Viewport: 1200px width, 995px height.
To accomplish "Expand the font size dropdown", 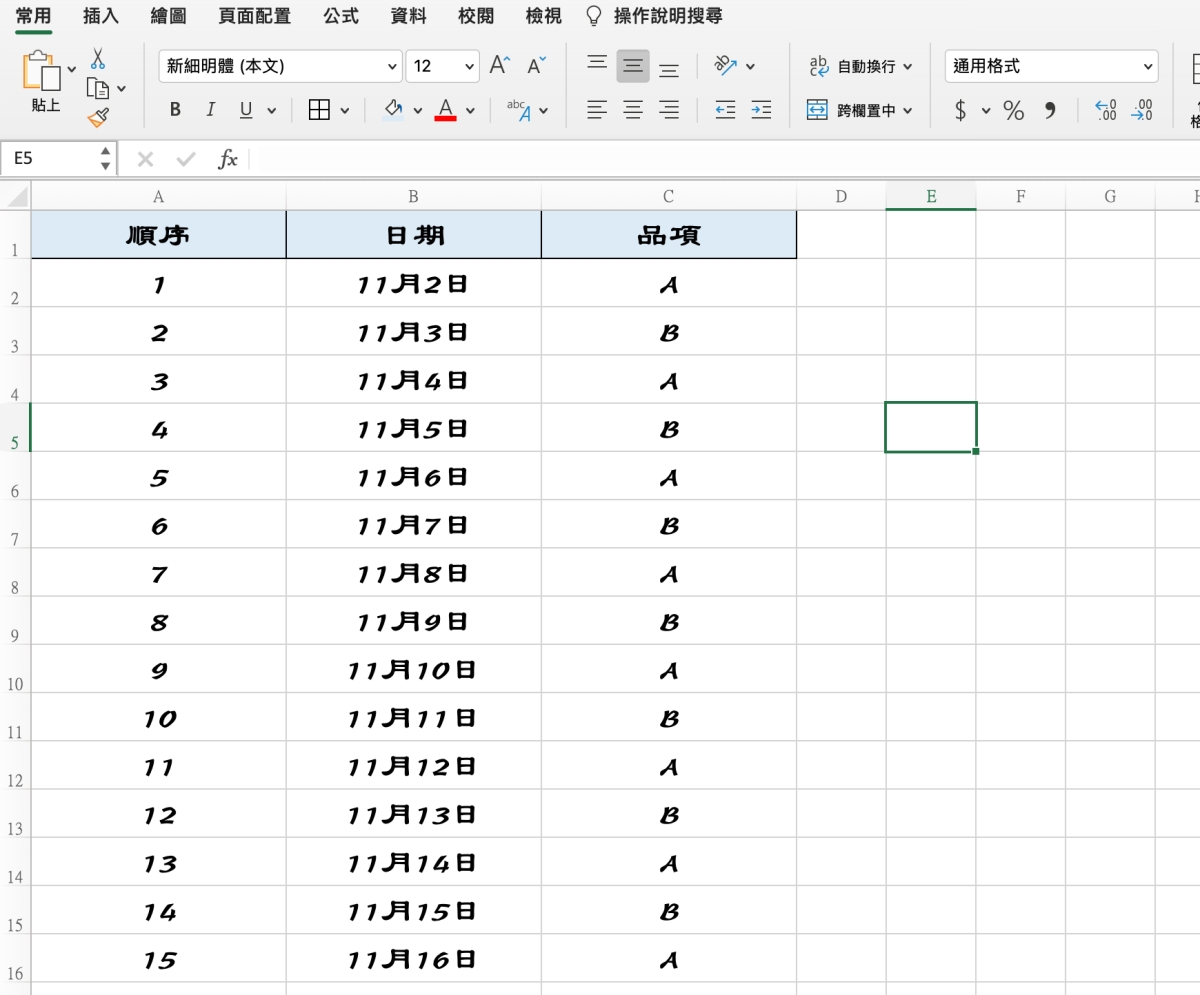I will (x=470, y=66).
